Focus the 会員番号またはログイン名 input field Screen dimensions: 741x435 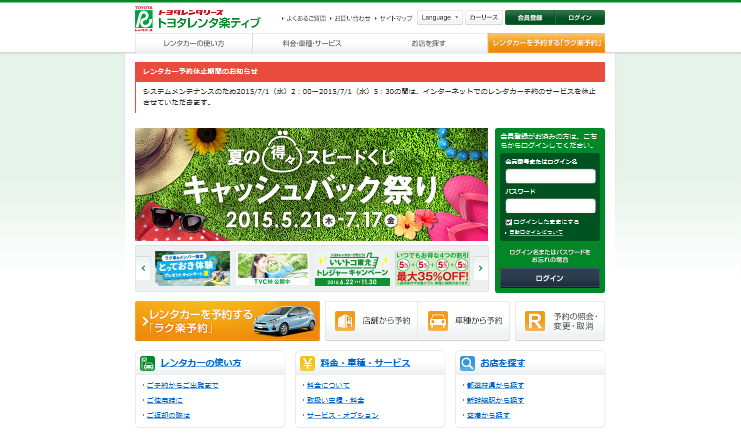550,176
